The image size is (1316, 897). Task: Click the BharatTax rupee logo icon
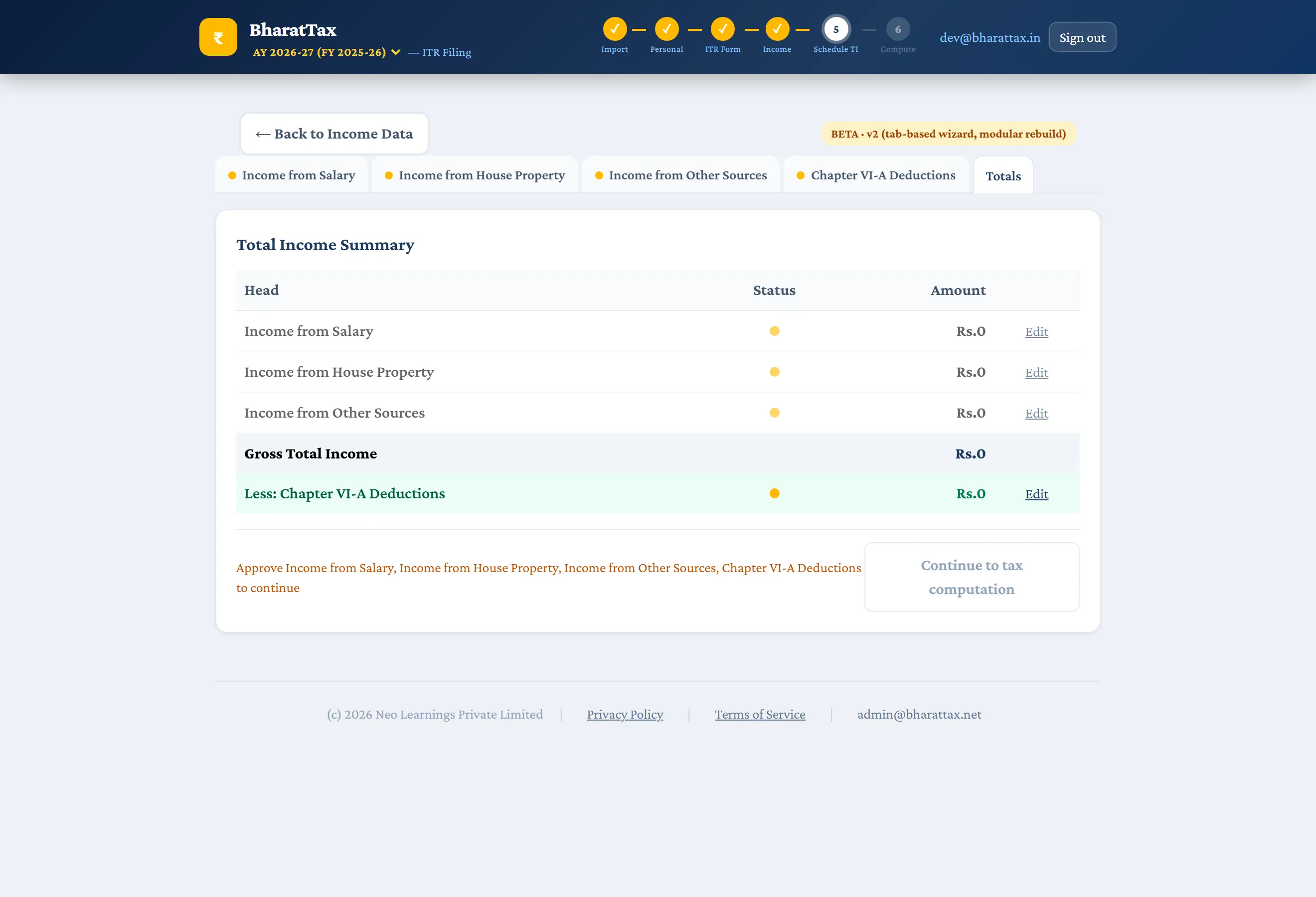pyautogui.click(x=218, y=37)
